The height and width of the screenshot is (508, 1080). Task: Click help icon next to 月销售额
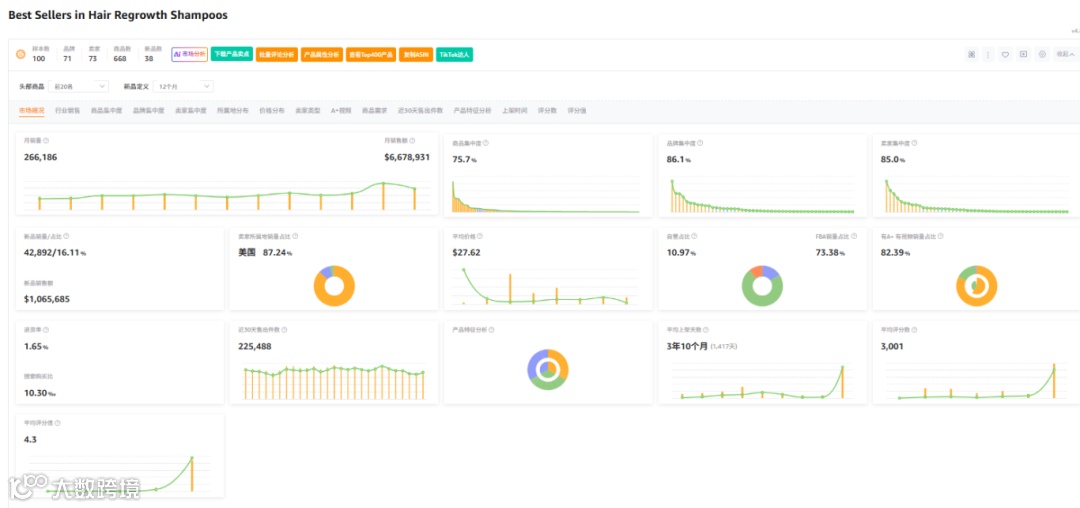pos(412,140)
